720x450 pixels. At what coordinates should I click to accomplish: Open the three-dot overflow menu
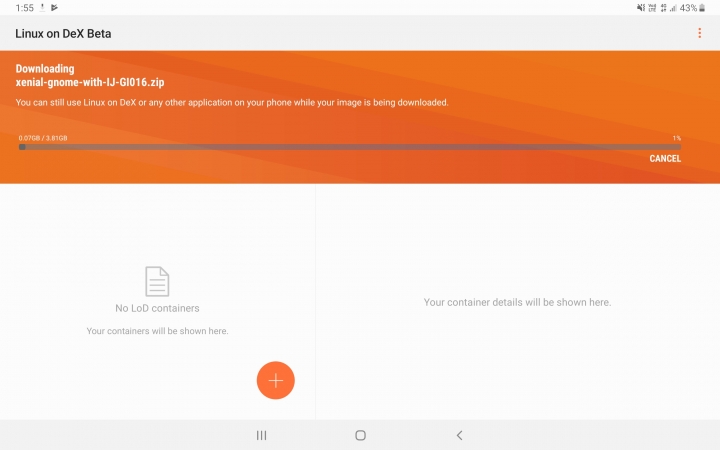point(699,33)
